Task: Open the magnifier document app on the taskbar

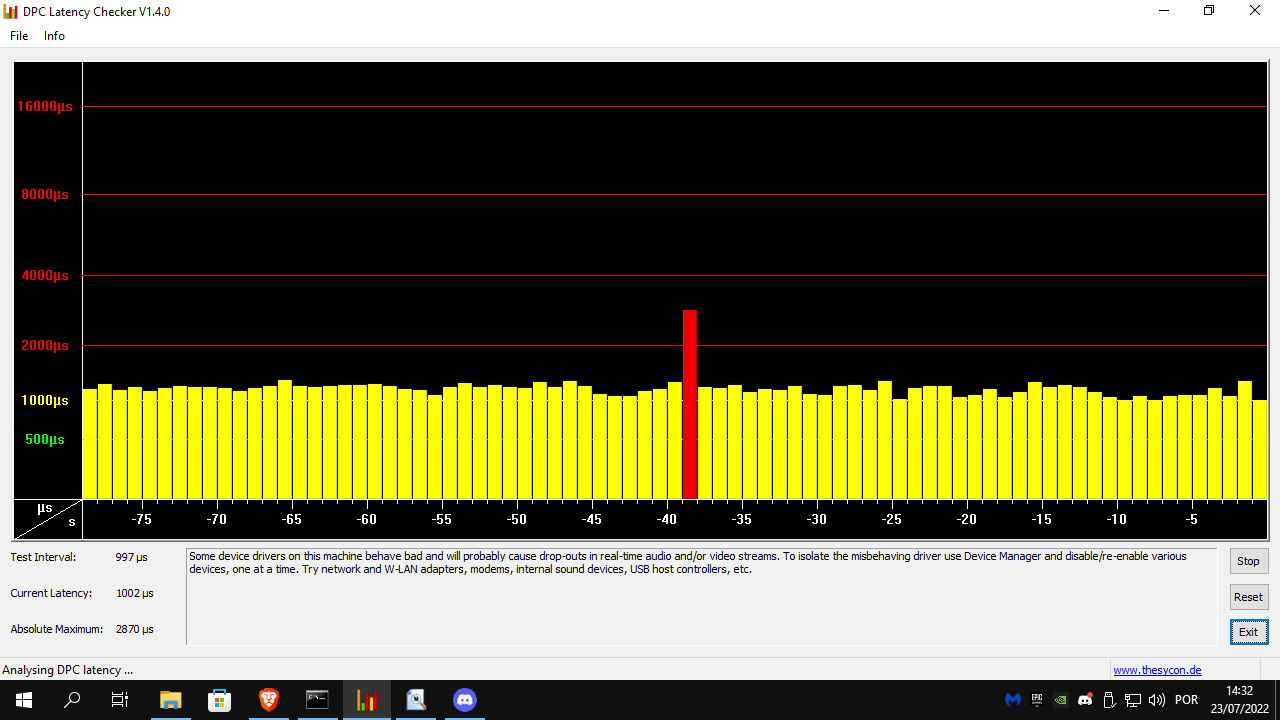Action: click(416, 700)
